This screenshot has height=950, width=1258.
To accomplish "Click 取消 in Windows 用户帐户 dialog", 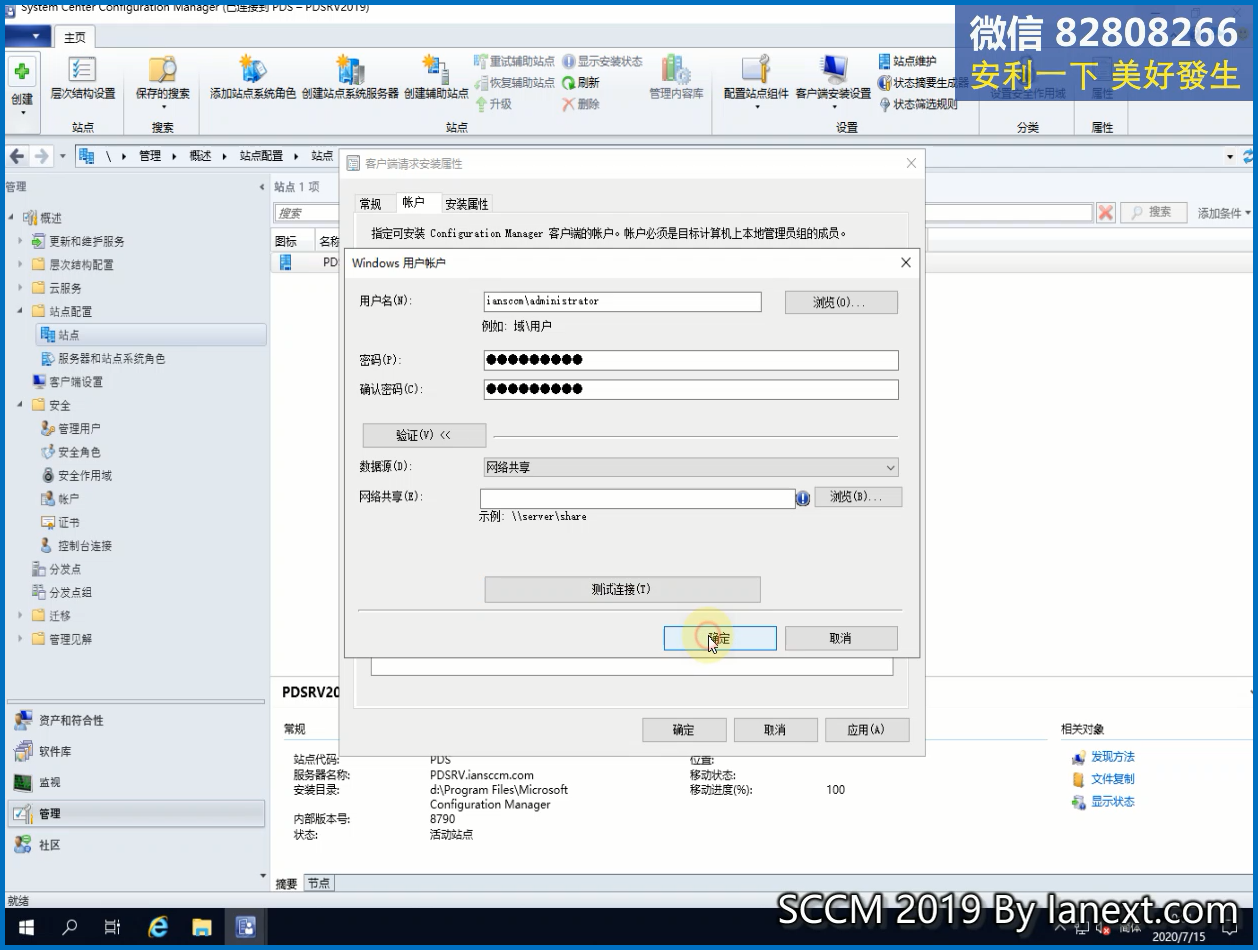I will 841,638.
